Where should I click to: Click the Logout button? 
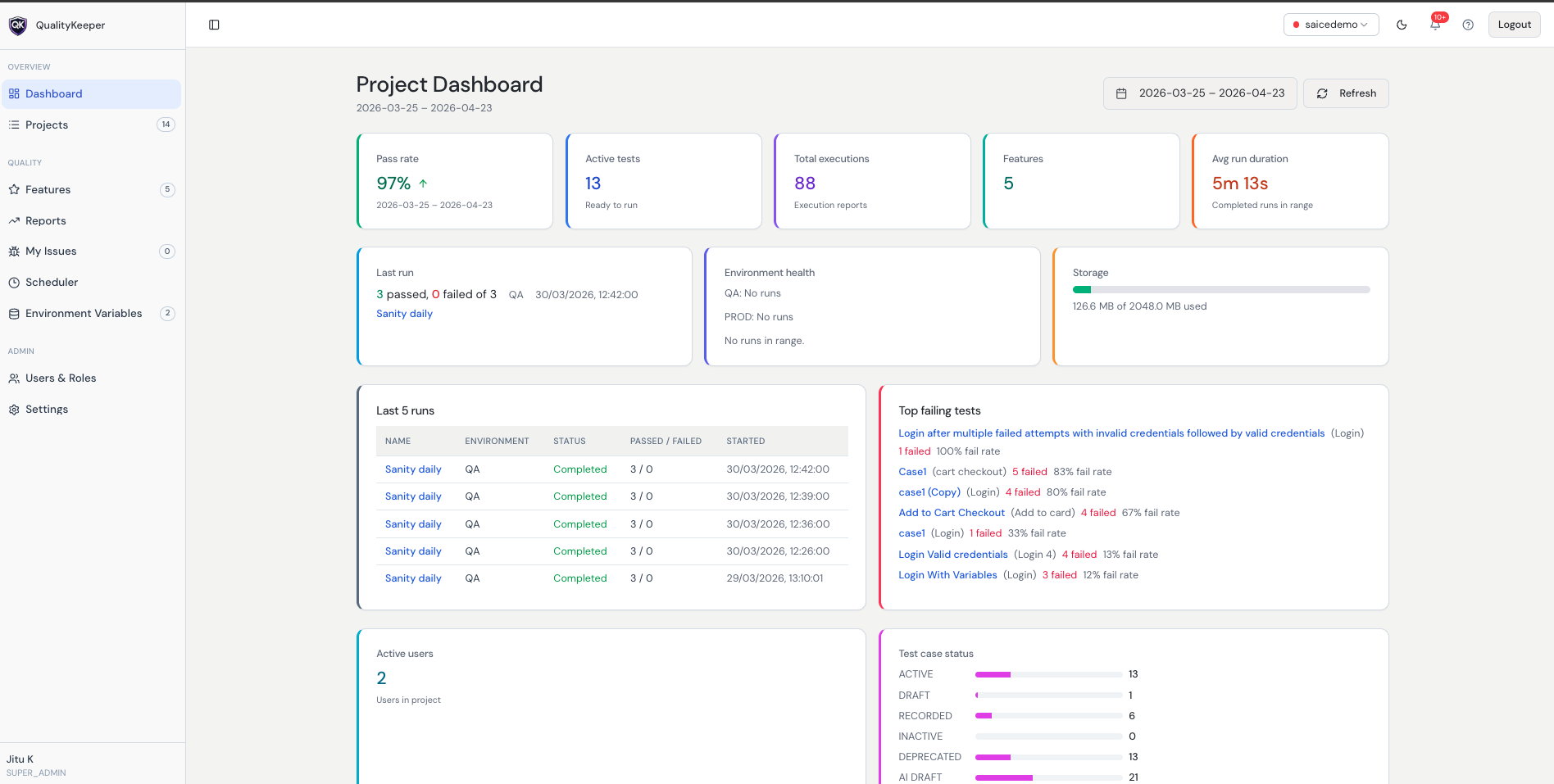(x=1514, y=25)
